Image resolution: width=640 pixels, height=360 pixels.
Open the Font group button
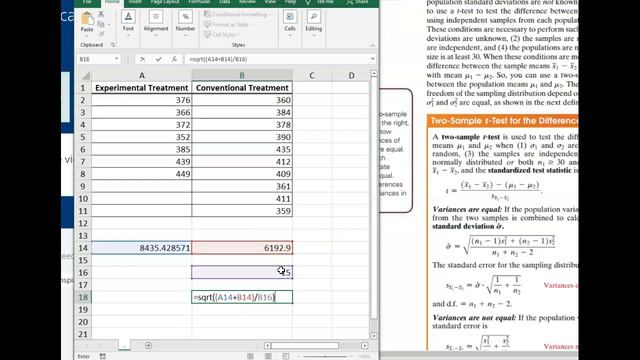tap(128, 23)
